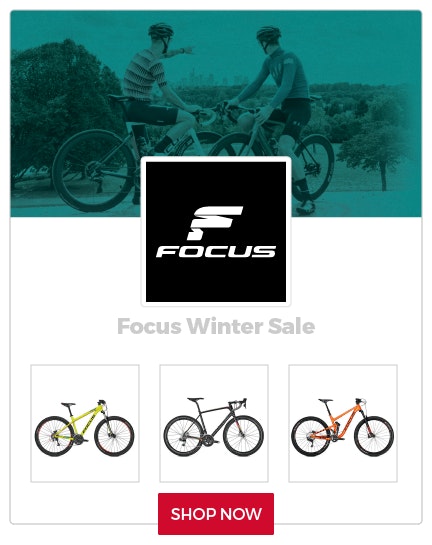
Task: Click the stylized F emblem in logo
Action: tap(215, 223)
